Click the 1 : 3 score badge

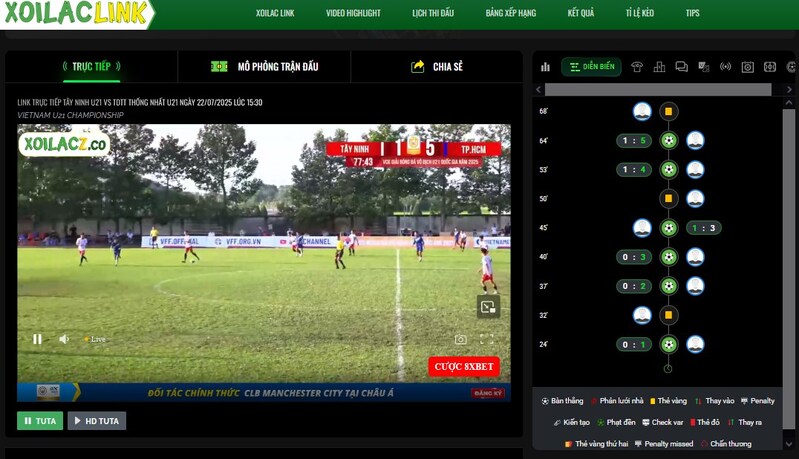click(704, 228)
